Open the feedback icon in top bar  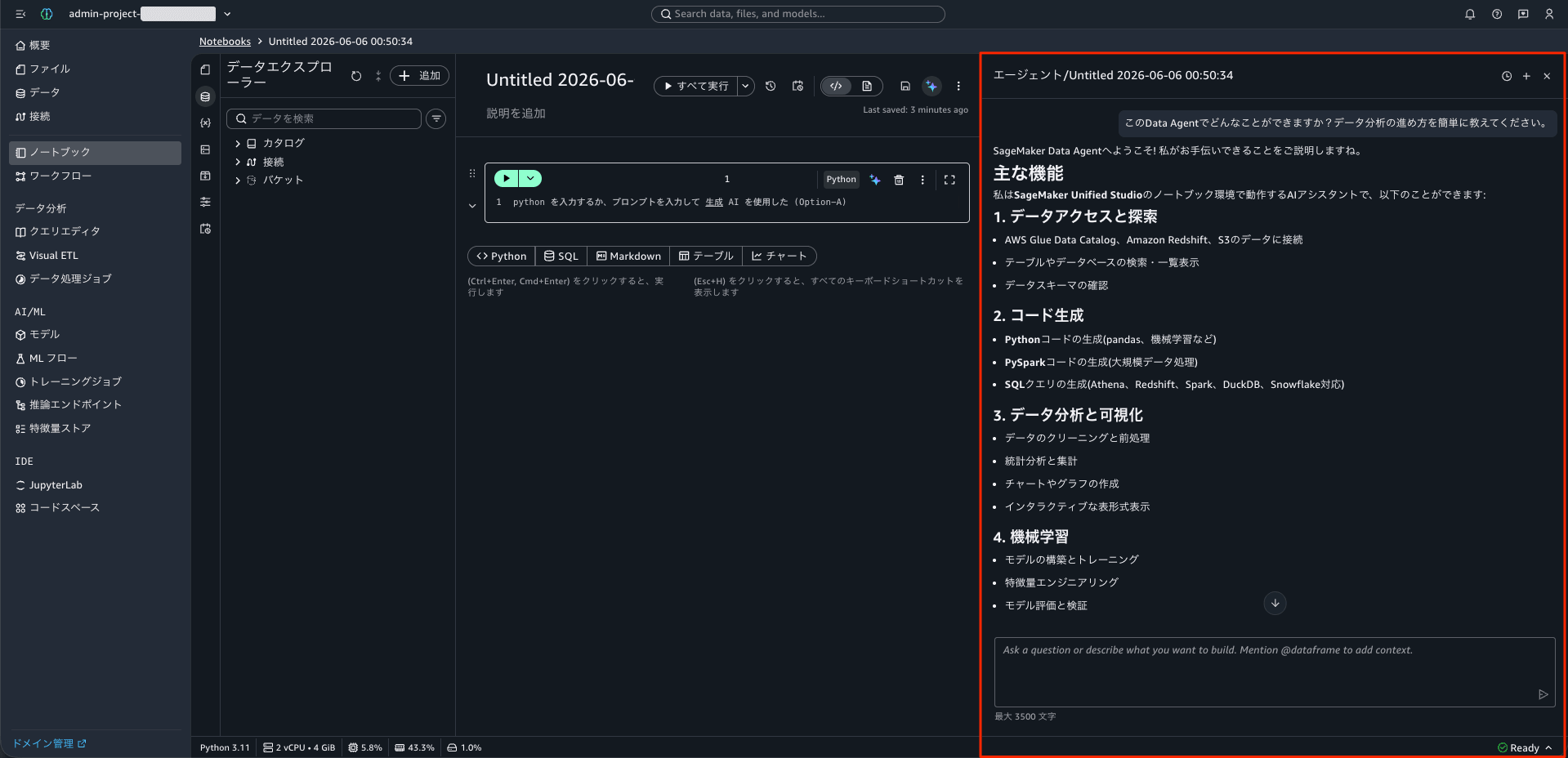[1523, 14]
